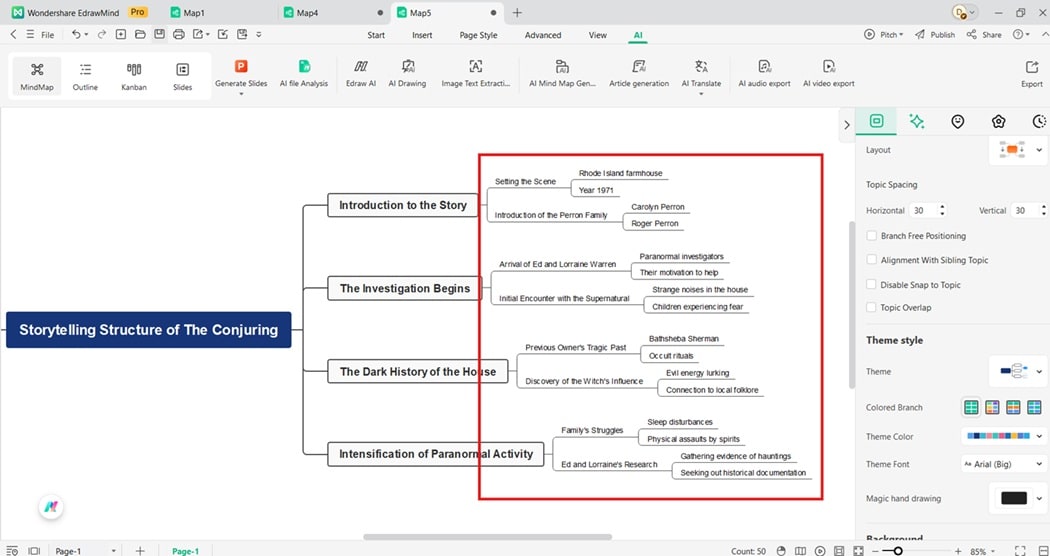Start AI audio export

(764, 72)
